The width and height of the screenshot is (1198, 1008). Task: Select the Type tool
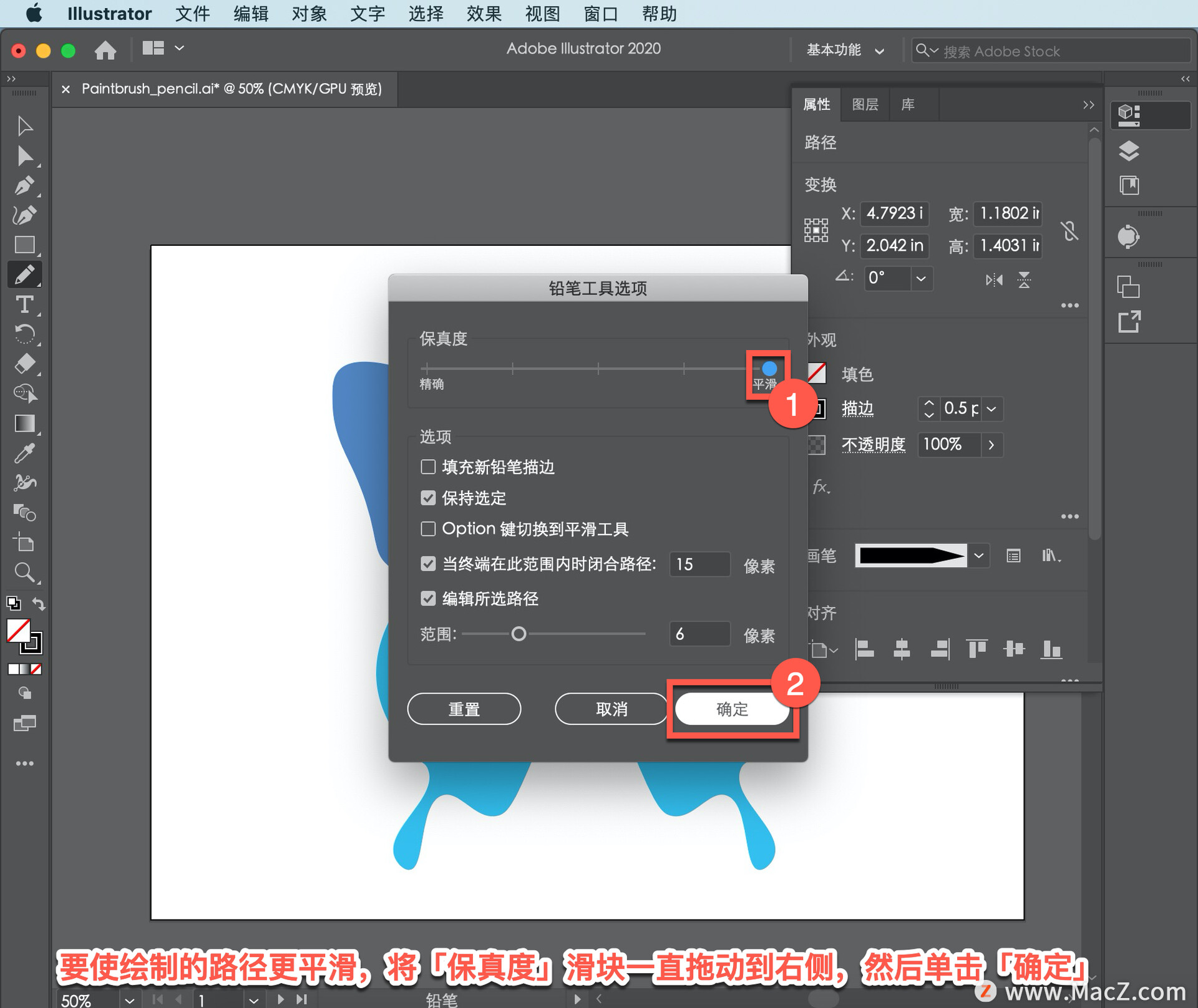pos(24,304)
